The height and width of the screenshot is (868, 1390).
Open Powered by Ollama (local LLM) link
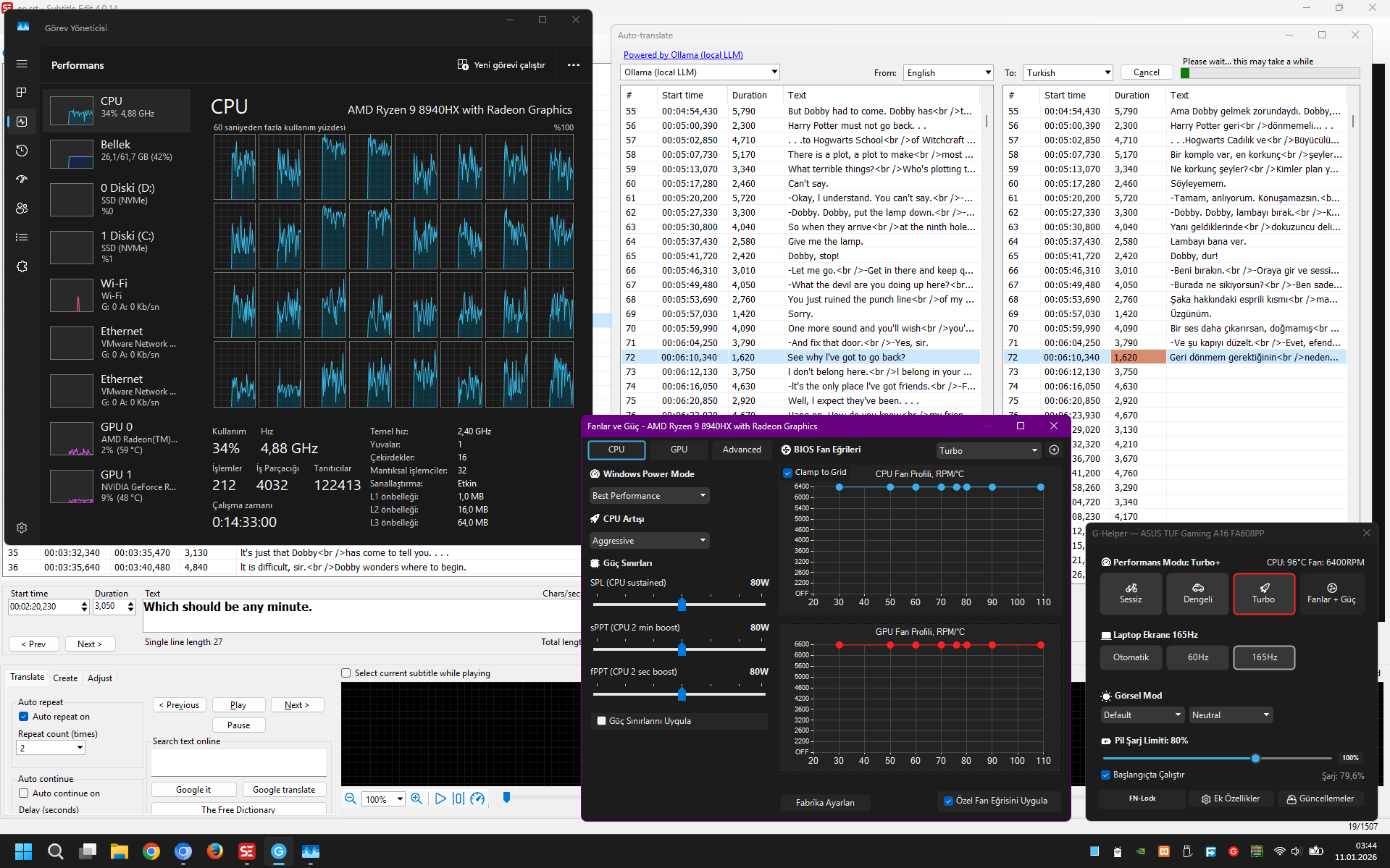(683, 55)
